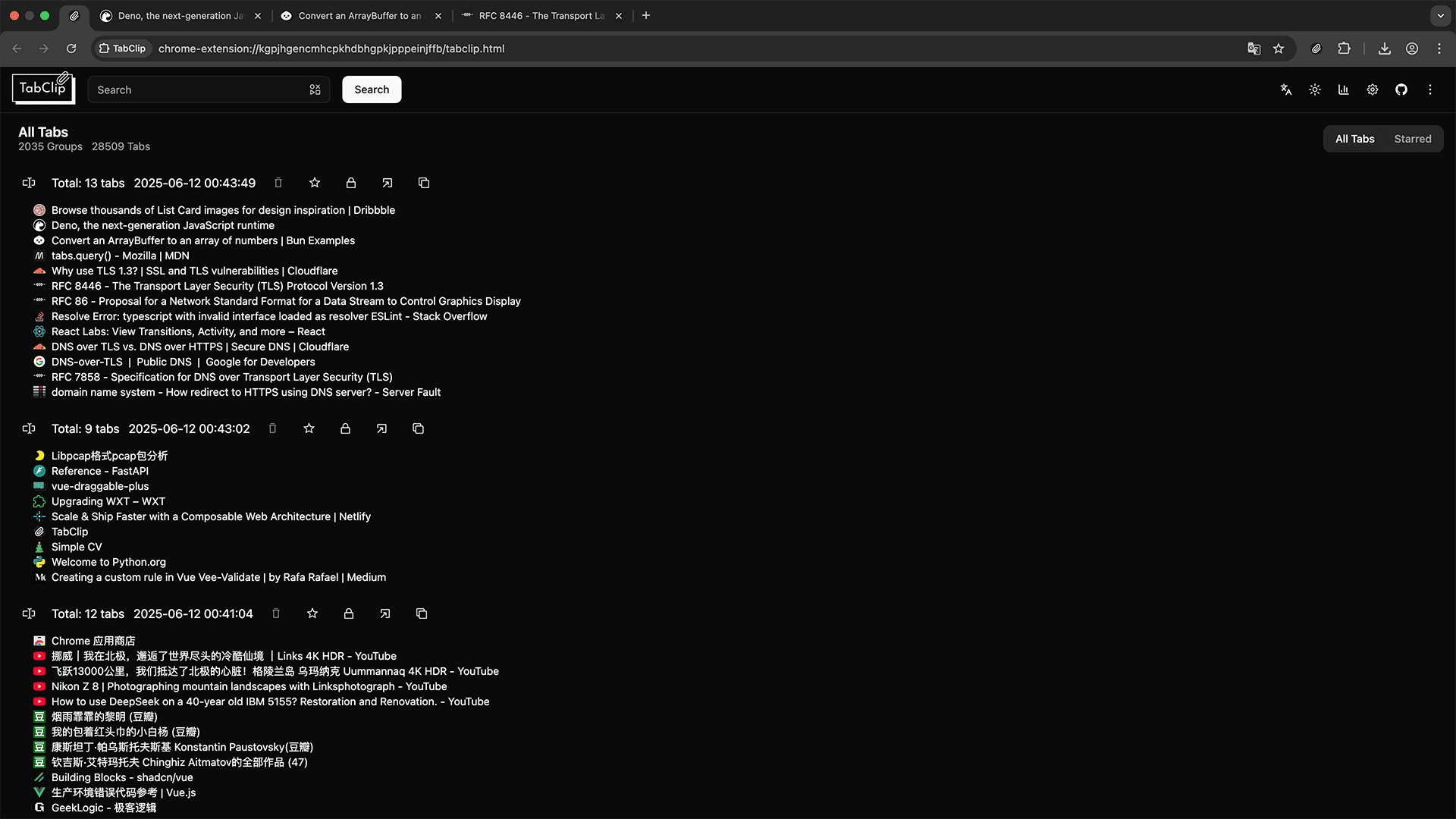This screenshot has height=819, width=1456.
Task: Open TabClip settings gear
Action: click(x=1373, y=89)
